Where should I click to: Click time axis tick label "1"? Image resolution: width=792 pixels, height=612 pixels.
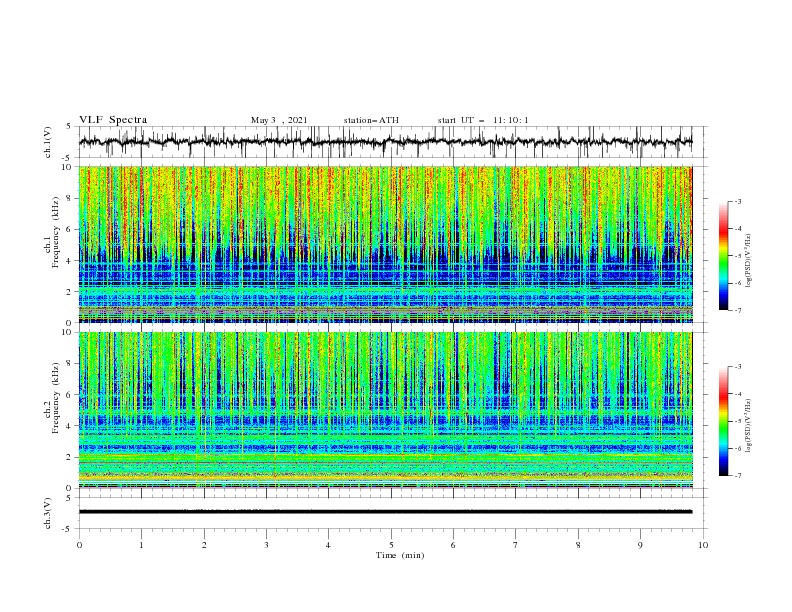141,545
